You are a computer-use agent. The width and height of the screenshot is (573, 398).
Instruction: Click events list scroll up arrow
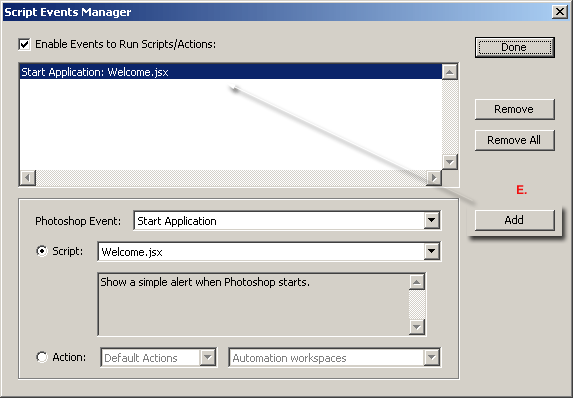(450, 72)
